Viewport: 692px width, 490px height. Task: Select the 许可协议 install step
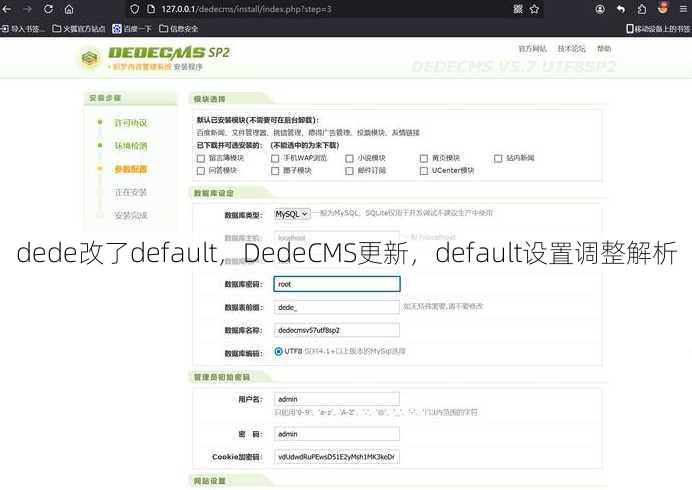[x=131, y=123]
